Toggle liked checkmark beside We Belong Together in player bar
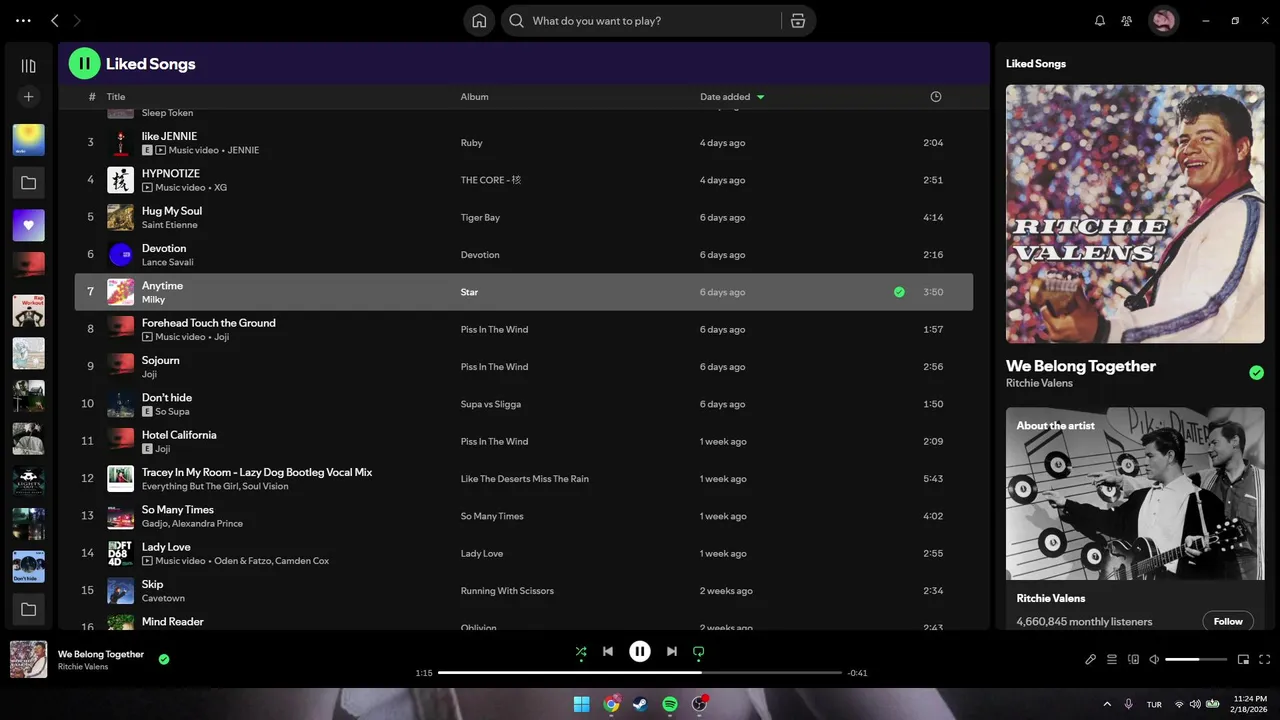 (x=164, y=660)
